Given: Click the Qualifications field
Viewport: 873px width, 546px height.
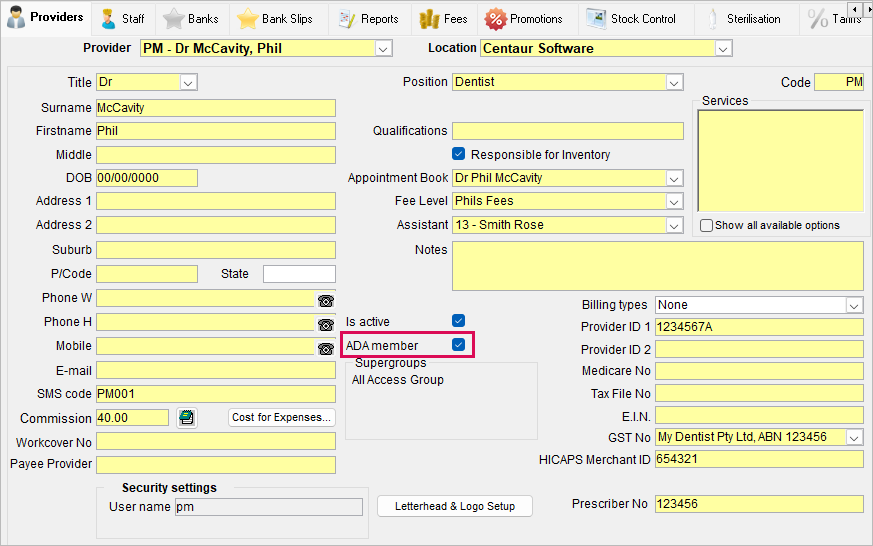Looking at the screenshot, I should point(568,131).
